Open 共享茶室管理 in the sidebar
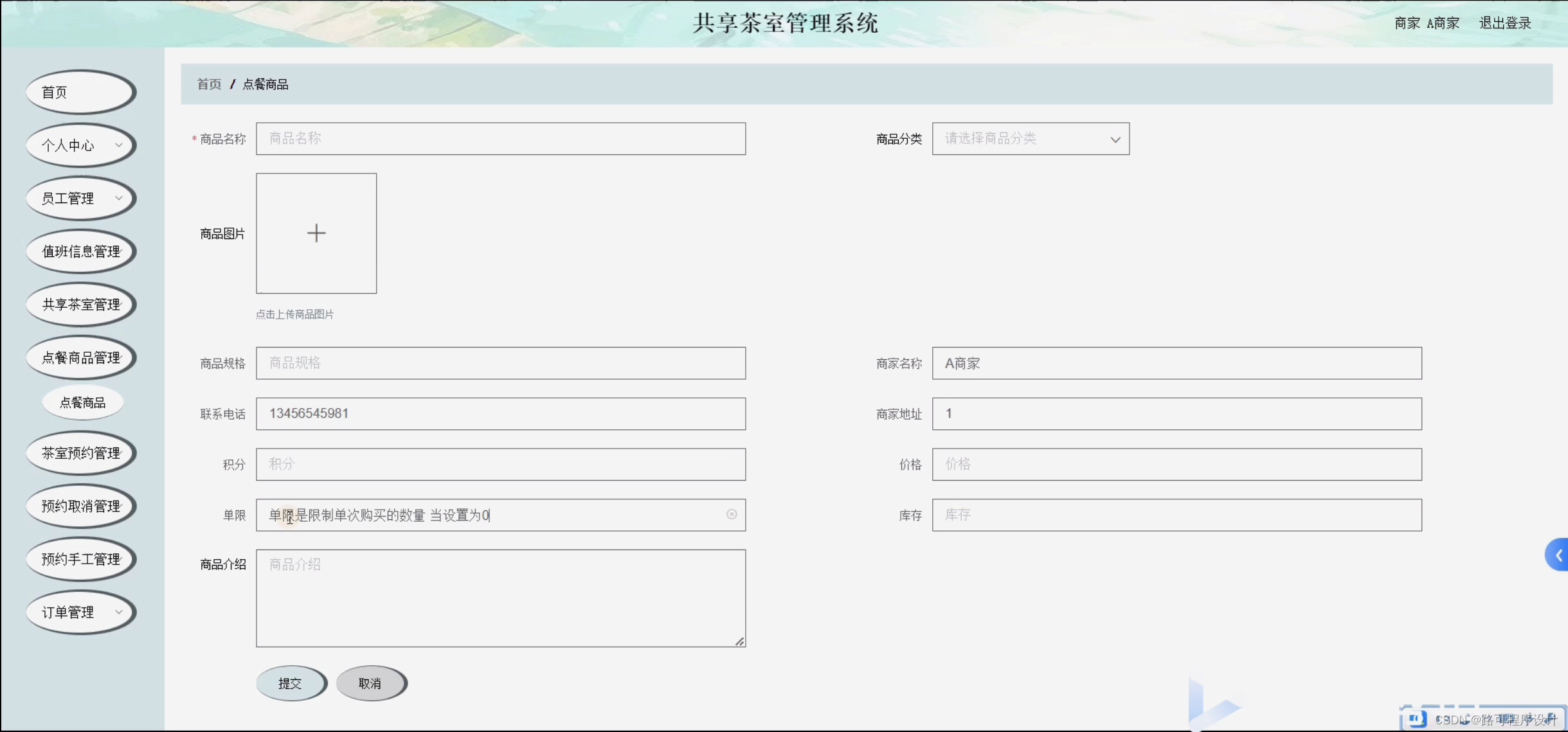 tap(81, 305)
